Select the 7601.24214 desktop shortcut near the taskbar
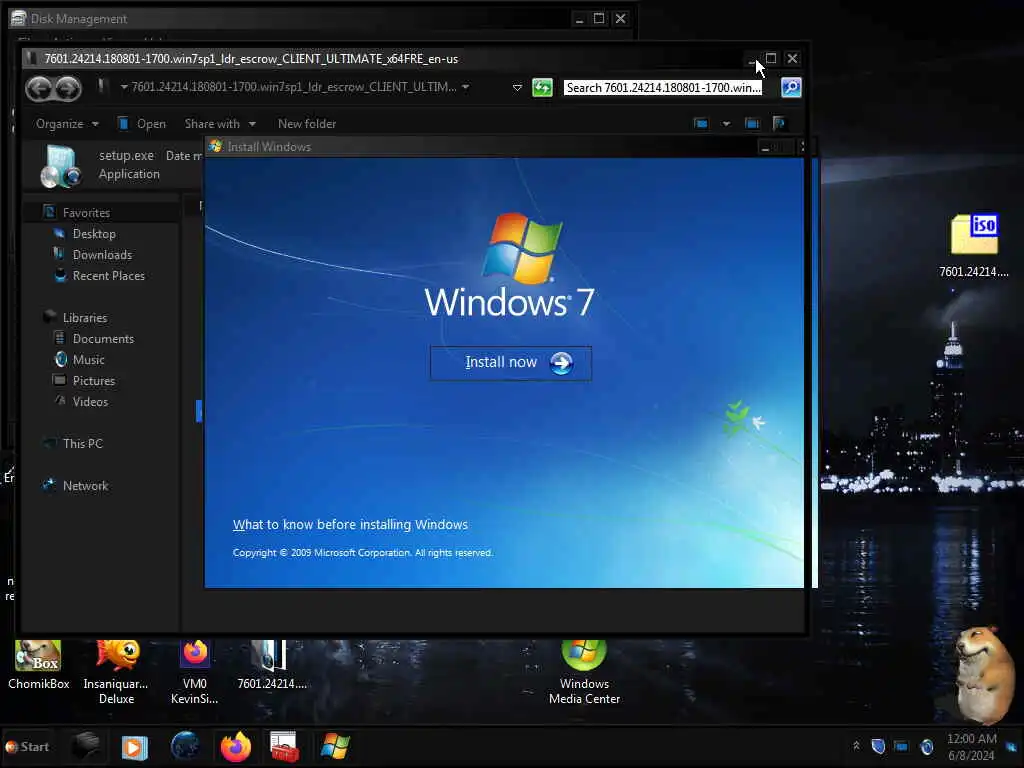The width and height of the screenshot is (1024, 768). [271, 666]
